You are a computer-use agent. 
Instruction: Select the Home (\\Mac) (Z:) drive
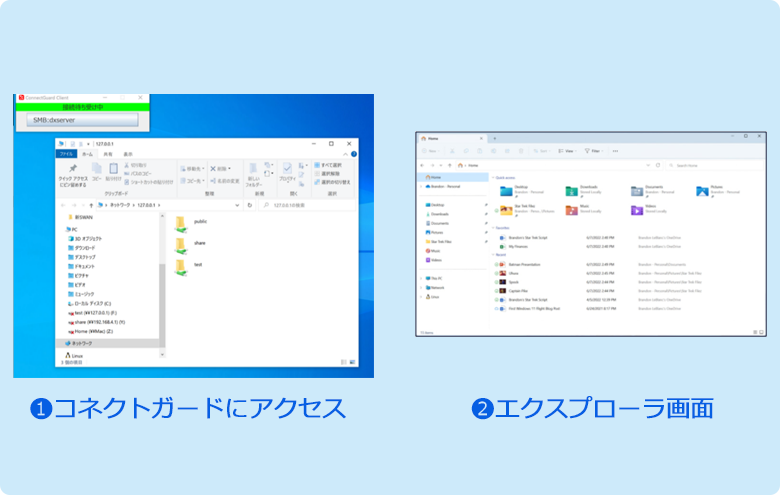pyautogui.click(x=90, y=331)
